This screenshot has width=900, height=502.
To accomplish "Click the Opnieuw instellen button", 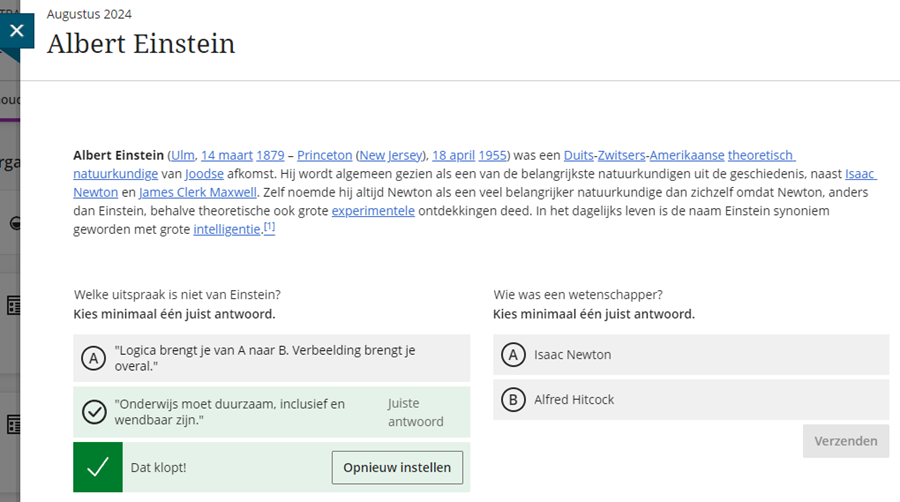I will 397,468.
